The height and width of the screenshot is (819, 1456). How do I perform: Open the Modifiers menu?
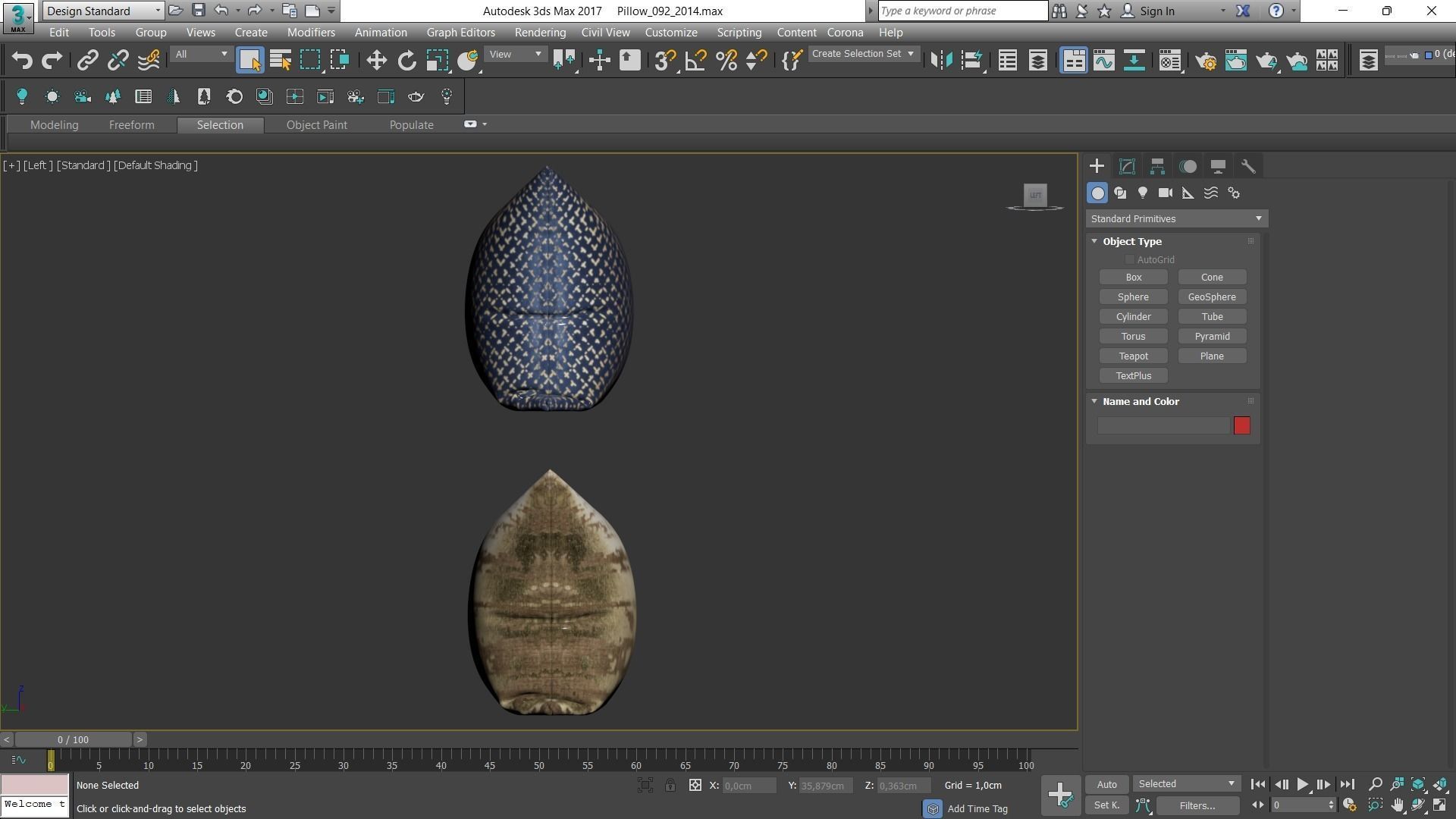[311, 33]
